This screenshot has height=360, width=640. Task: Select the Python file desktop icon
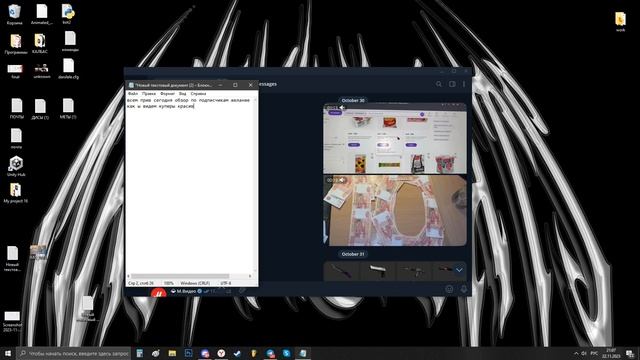[x=67, y=14]
